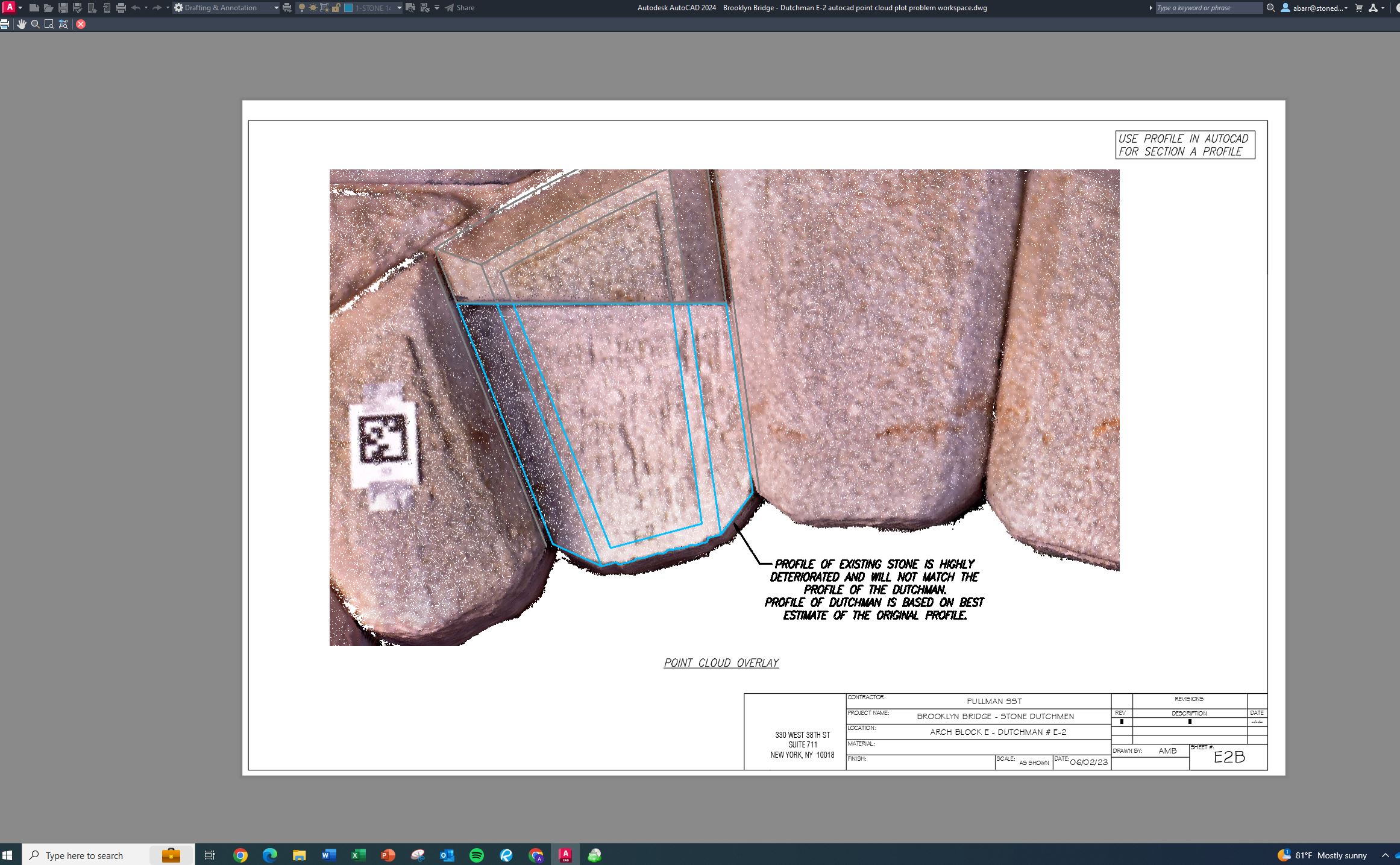
Task: Open Task View on the taskbar
Action: click(x=210, y=855)
